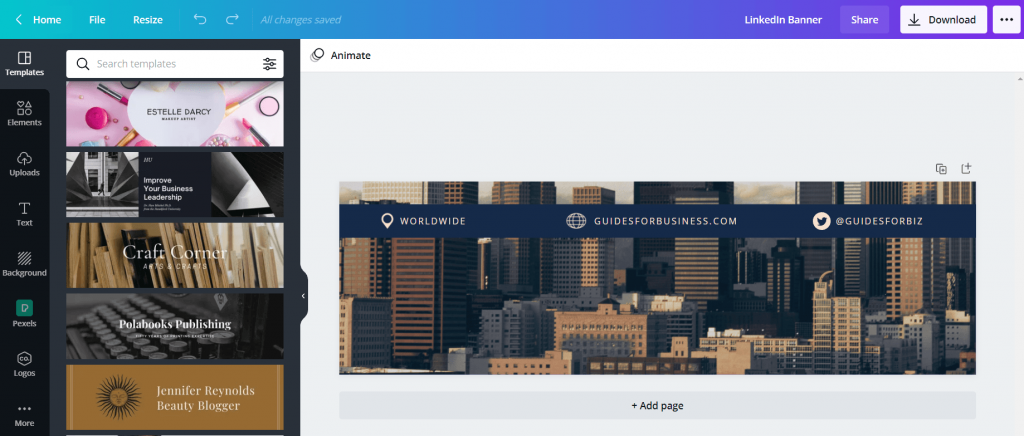1024x436 pixels.
Task: Open the Background panel
Action: tap(24, 264)
